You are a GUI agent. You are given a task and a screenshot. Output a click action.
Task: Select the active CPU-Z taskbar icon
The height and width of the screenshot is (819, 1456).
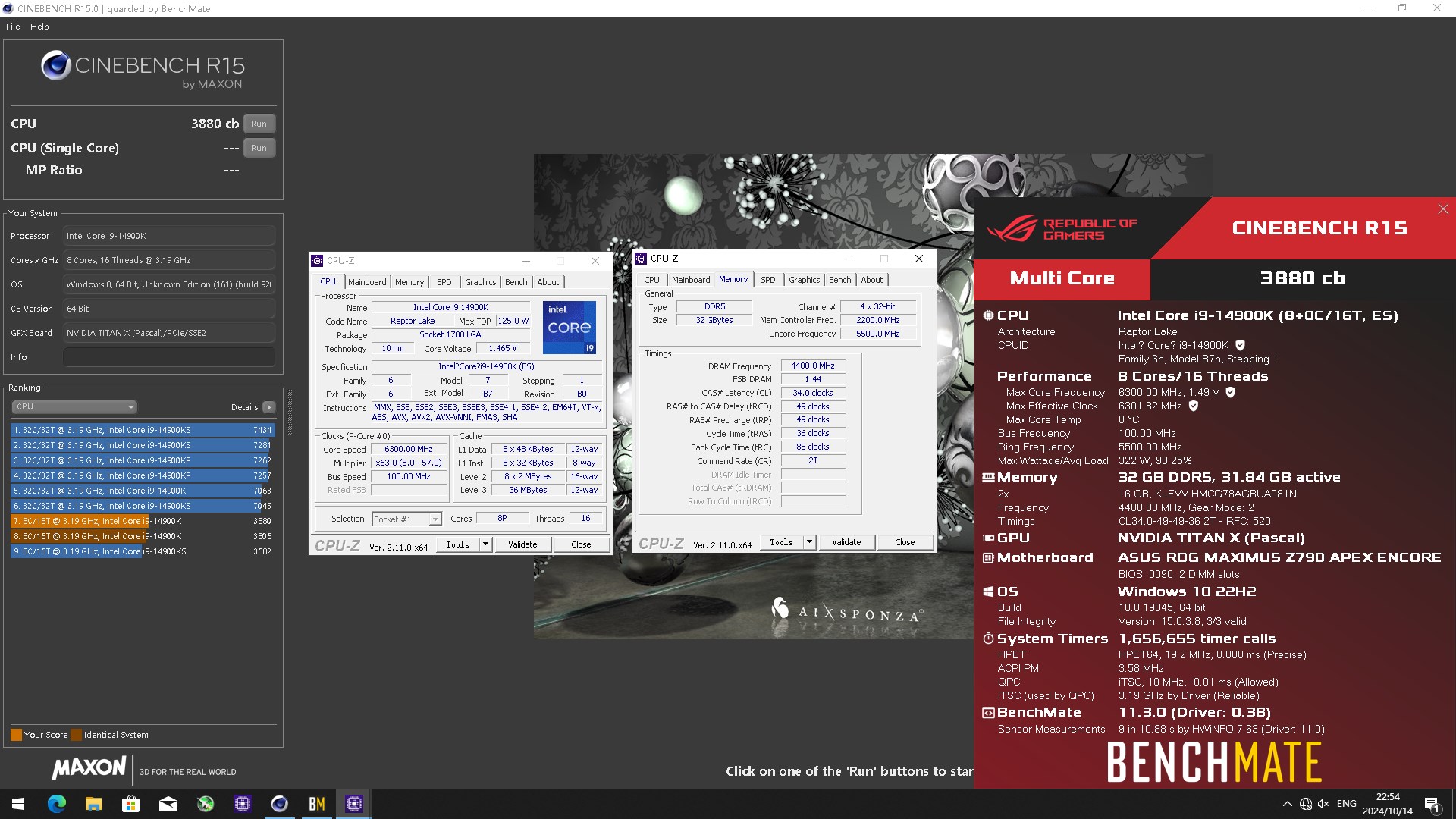tap(353, 804)
